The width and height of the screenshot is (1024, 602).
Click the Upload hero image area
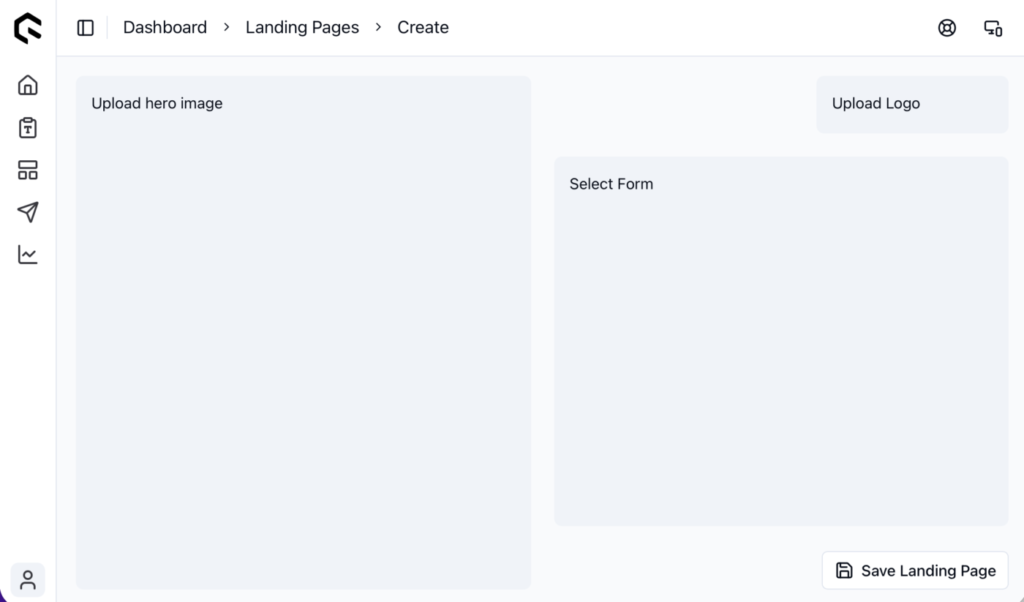pyautogui.click(x=303, y=332)
